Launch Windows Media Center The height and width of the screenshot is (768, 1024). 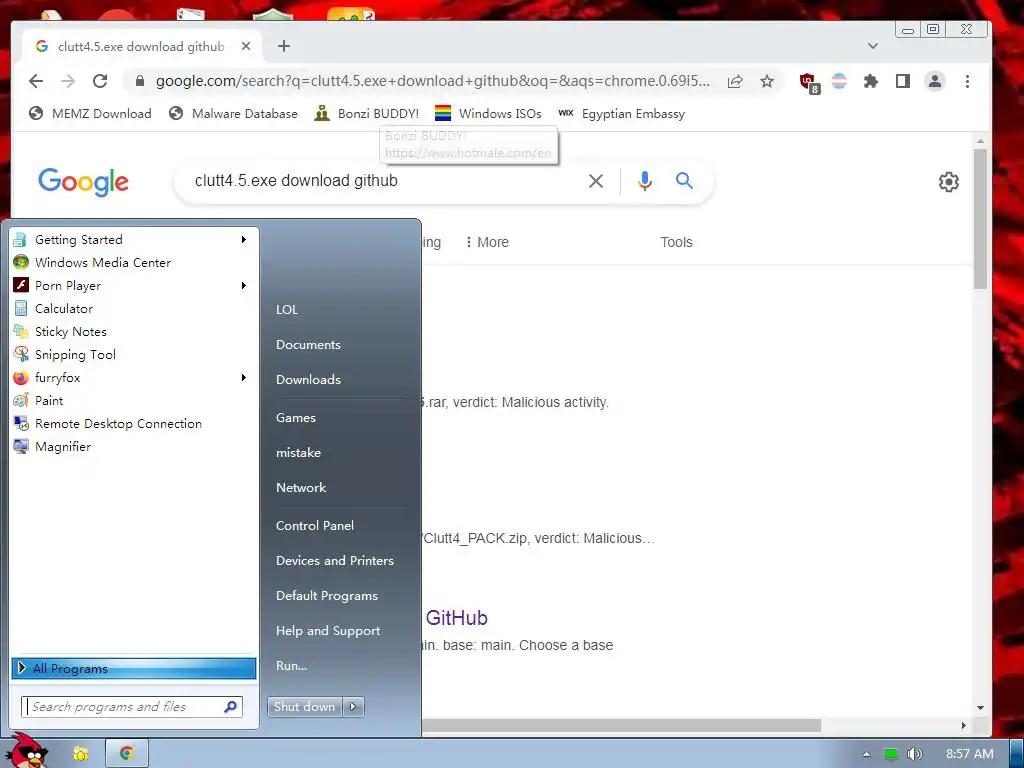click(x=133, y=263)
